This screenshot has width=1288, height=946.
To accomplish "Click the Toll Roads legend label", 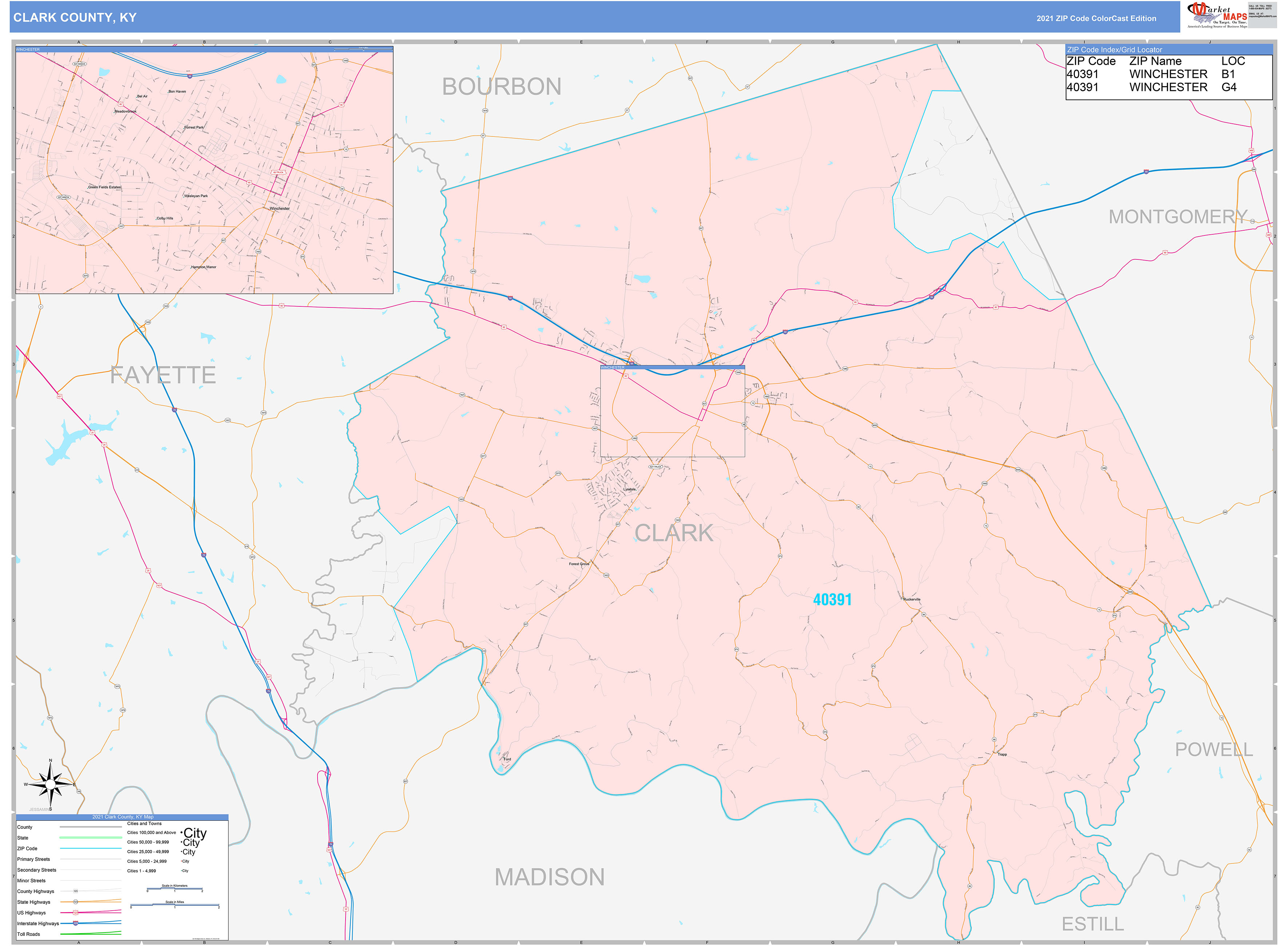I will click(29, 934).
